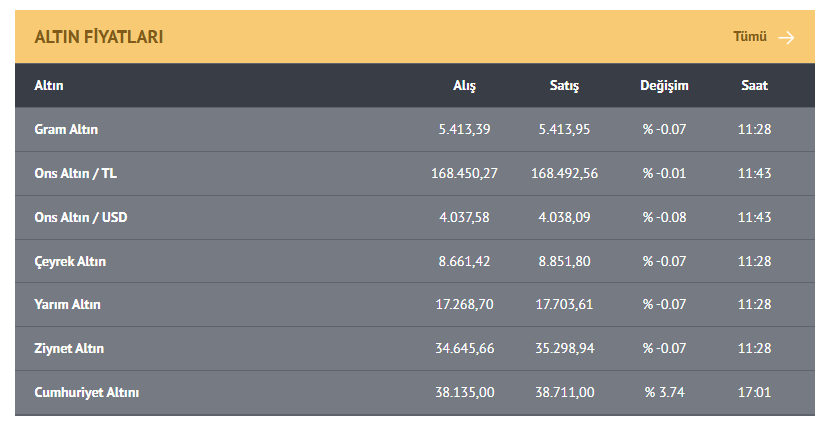Screen dimensions: 829x431
Task: Select the Yarım Altın row label
Action: click(67, 305)
